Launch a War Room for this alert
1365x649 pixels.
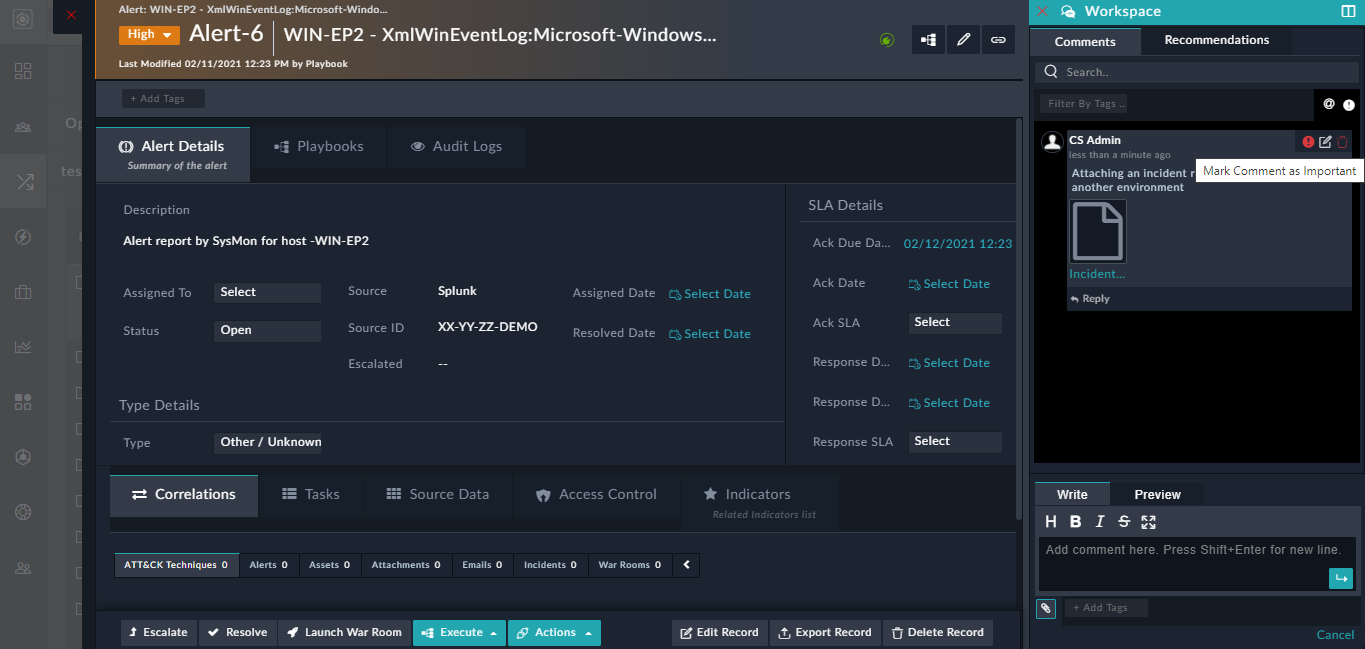344,632
